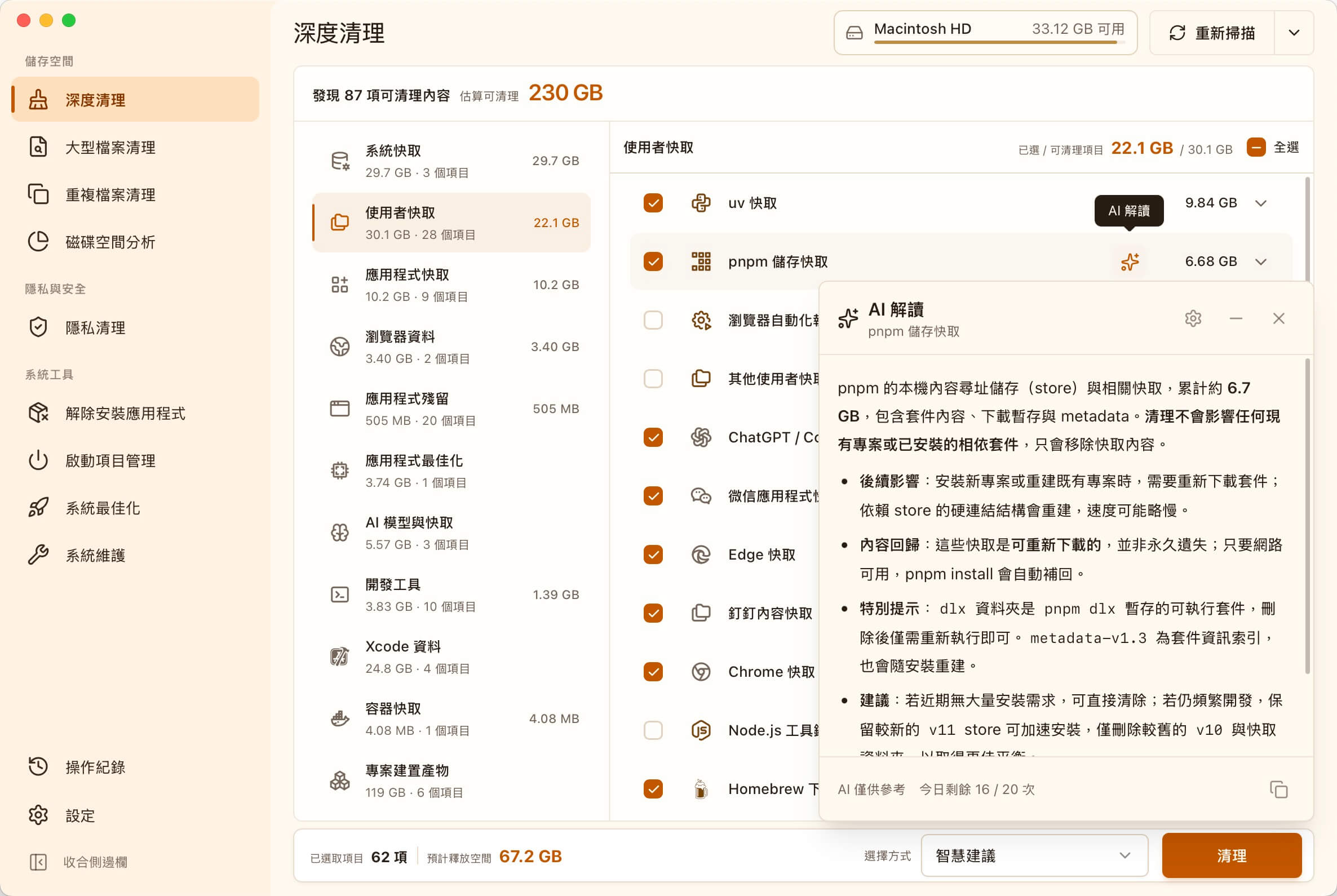Click the uv 快取 Python icon
Screen dimensions: 1337x896
pos(701,203)
